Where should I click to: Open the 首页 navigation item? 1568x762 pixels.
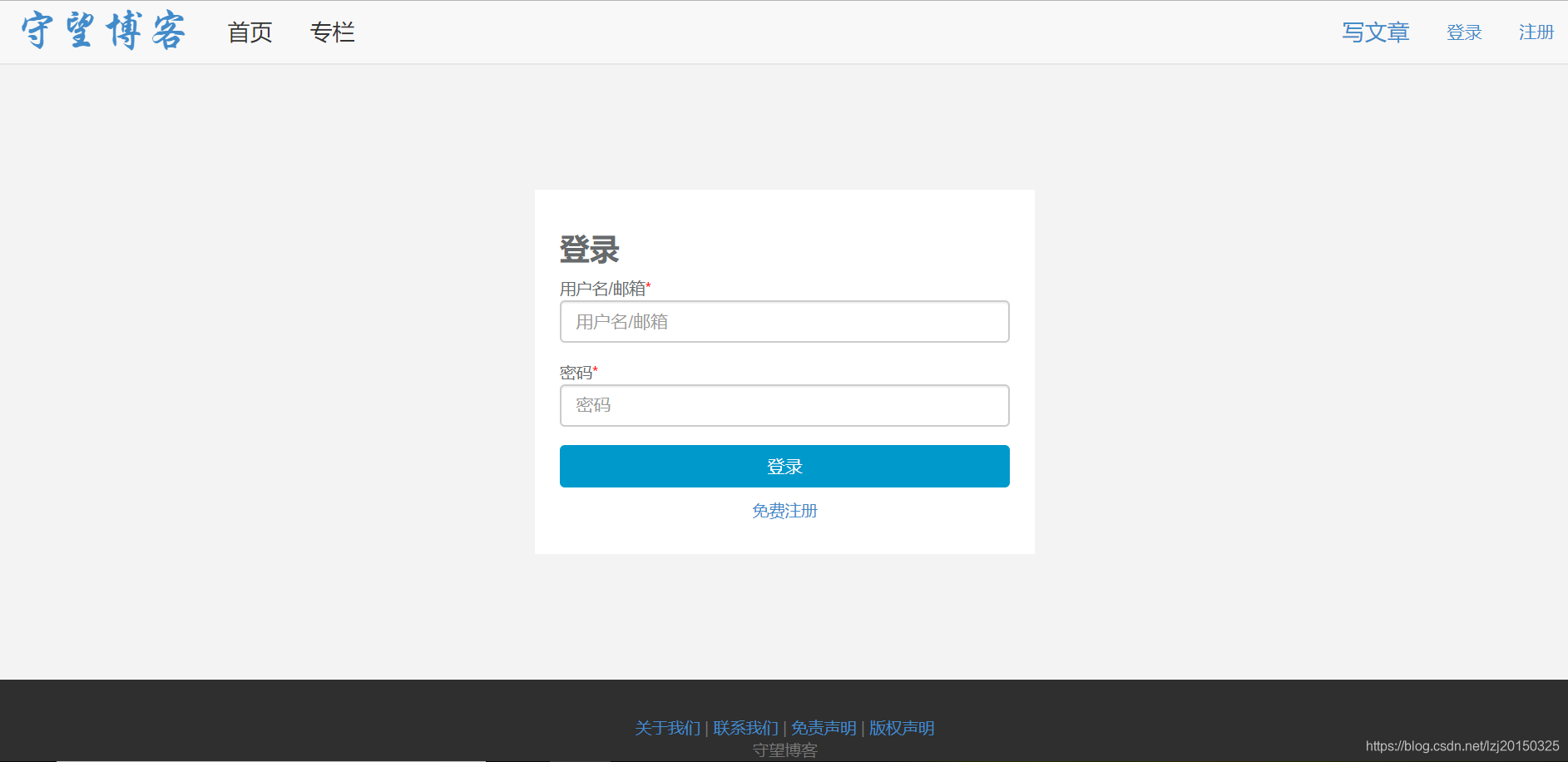(250, 32)
